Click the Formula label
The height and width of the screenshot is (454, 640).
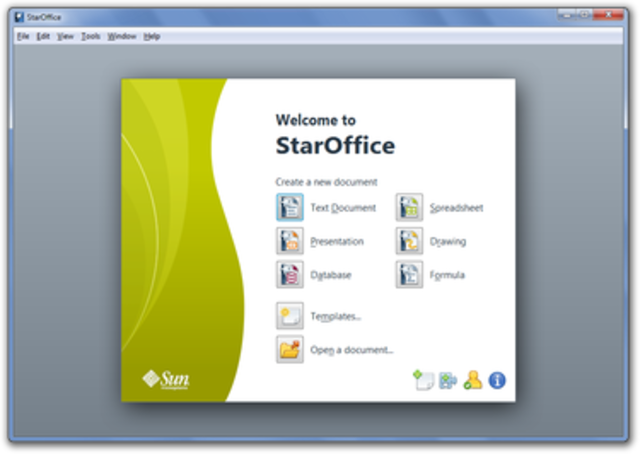coord(447,275)
